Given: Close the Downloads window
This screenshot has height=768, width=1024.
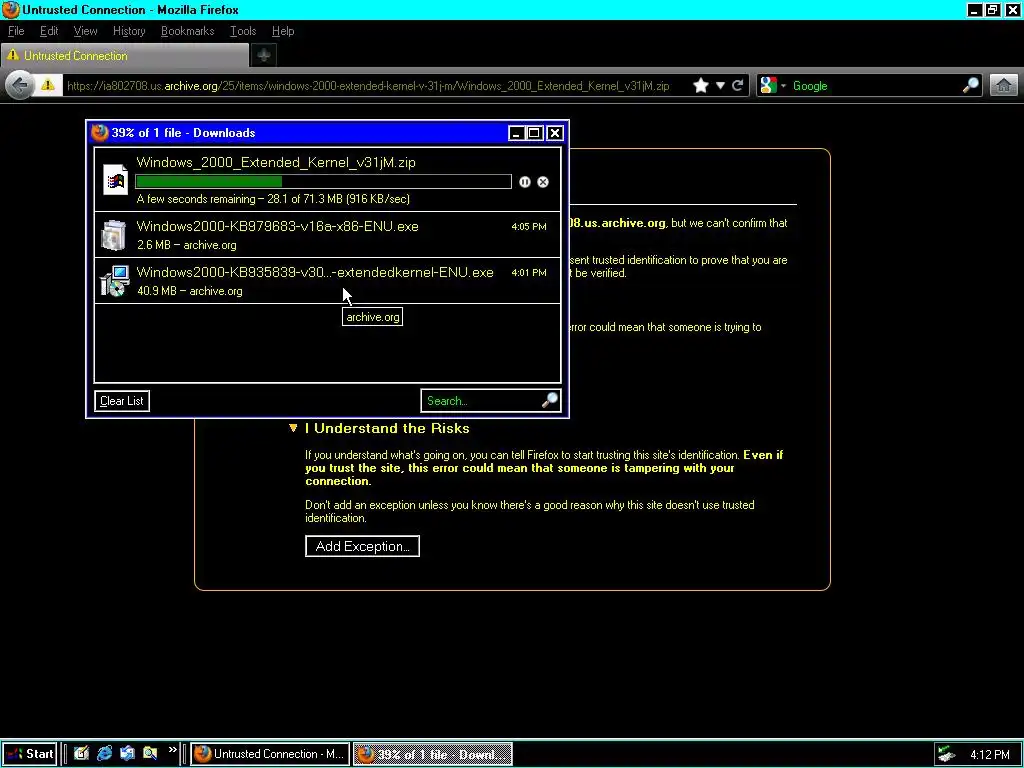Looking at the screenshot, I should (x=554, y=133).
